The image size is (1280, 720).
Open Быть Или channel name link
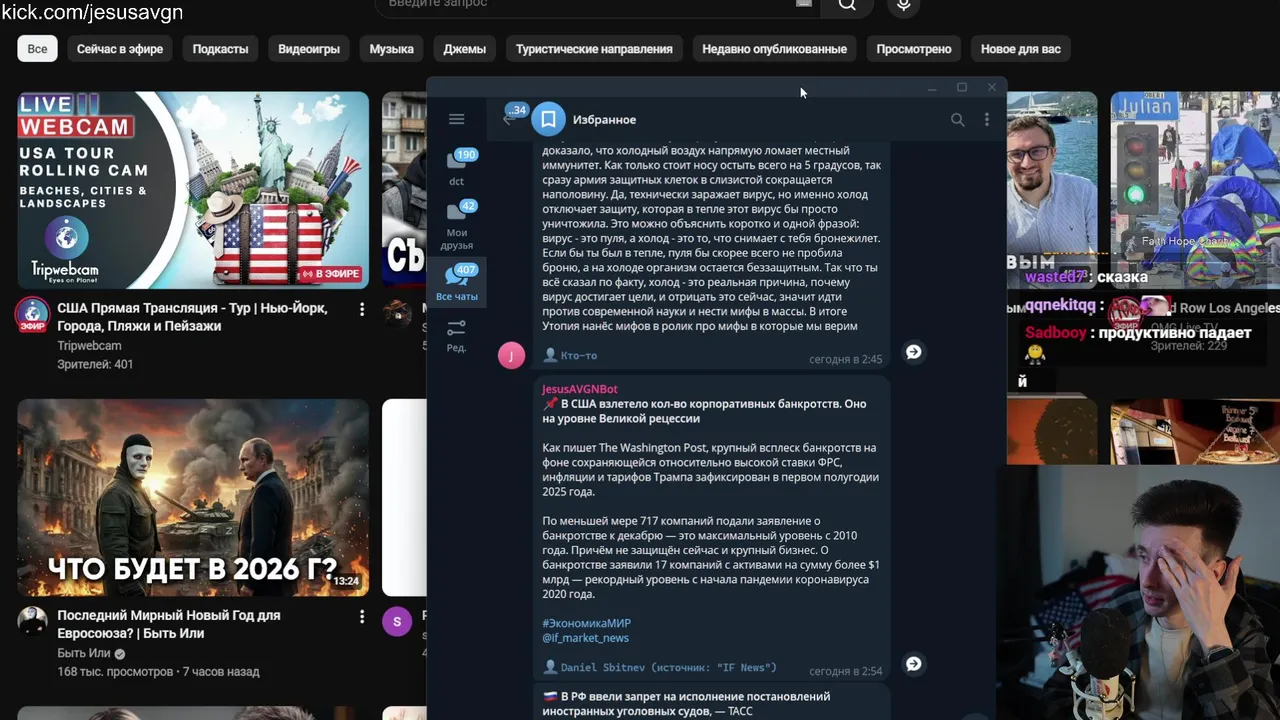[84, 654]
